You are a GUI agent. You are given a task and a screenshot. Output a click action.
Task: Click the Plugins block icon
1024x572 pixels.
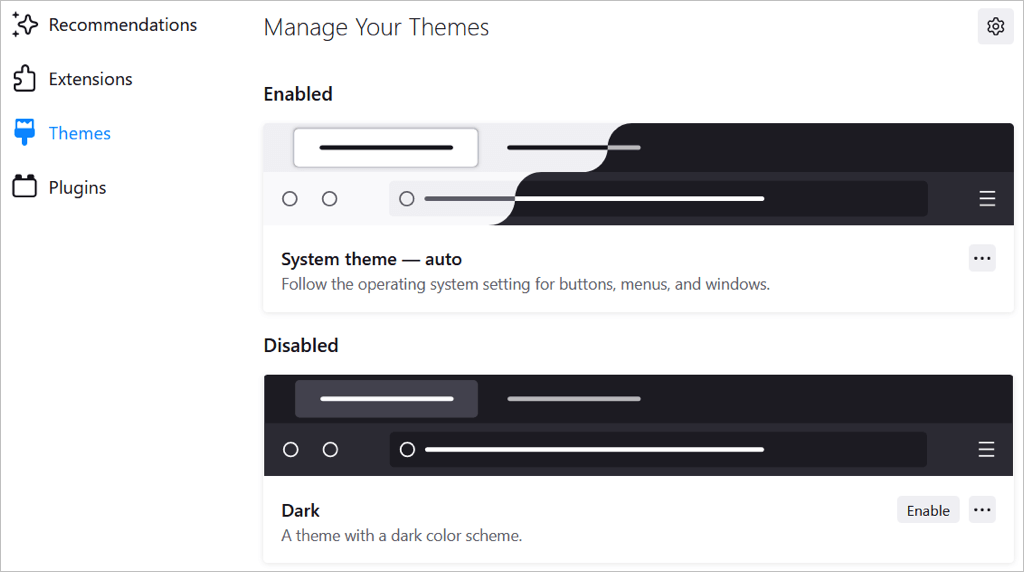pyautogui.click(x=24, y=187)
